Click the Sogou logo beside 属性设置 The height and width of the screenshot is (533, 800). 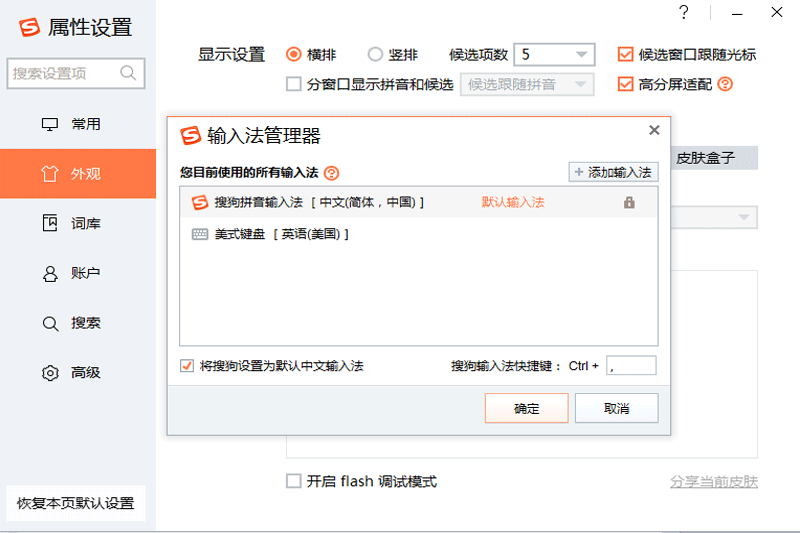point(29,28)
